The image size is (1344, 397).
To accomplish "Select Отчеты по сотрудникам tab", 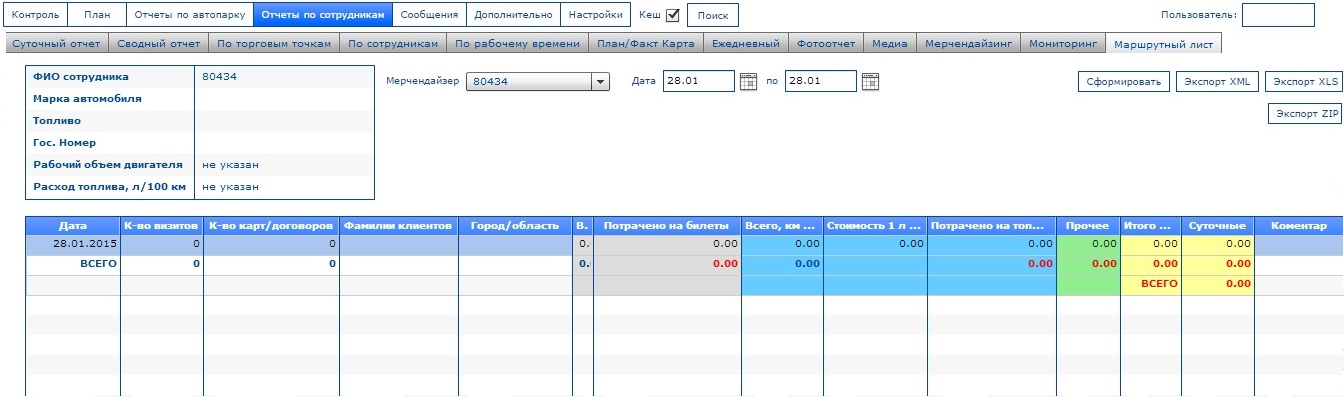I will (322, 15).
